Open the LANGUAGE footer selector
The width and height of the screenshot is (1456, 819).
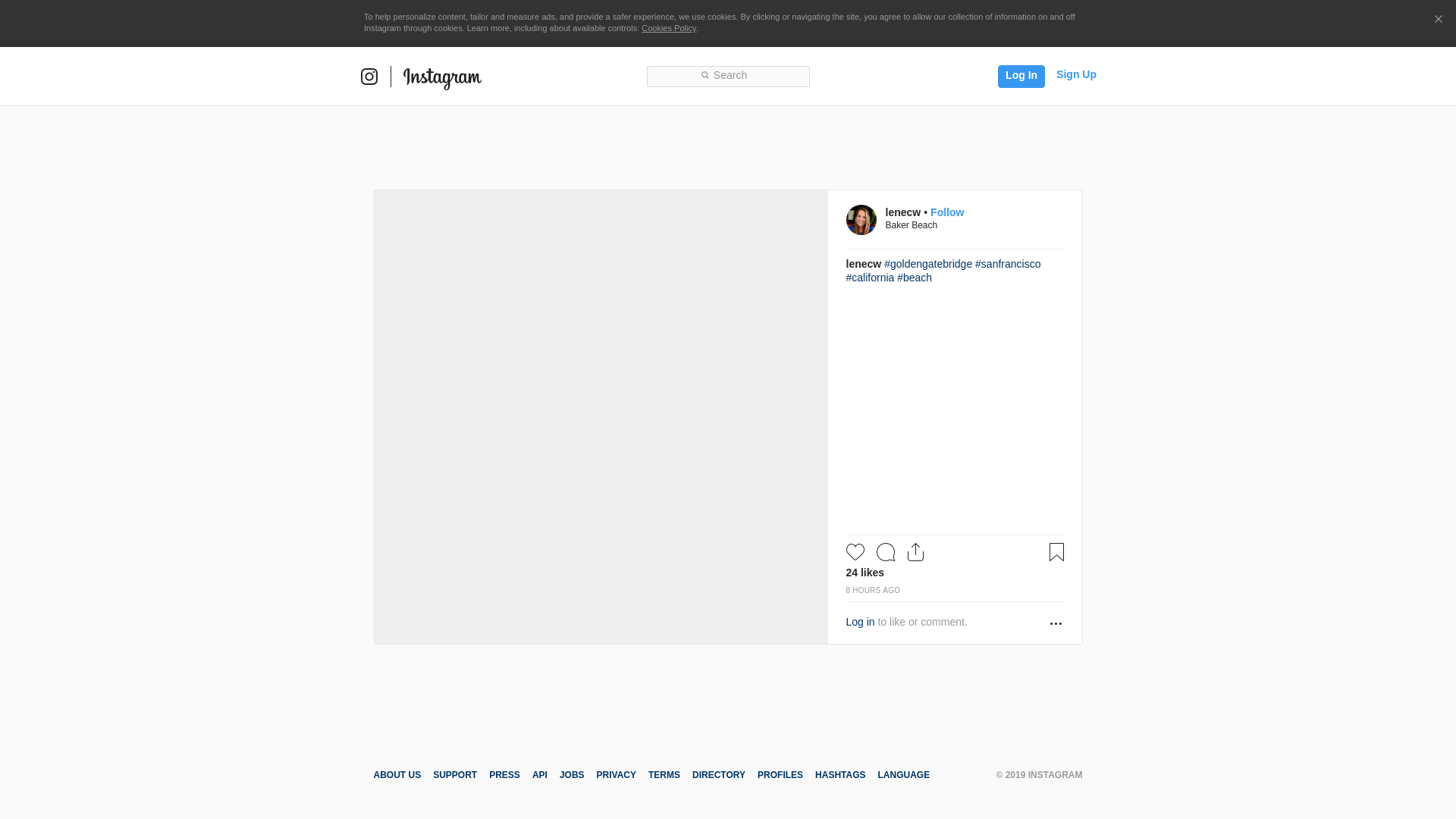tap(903, 775)
